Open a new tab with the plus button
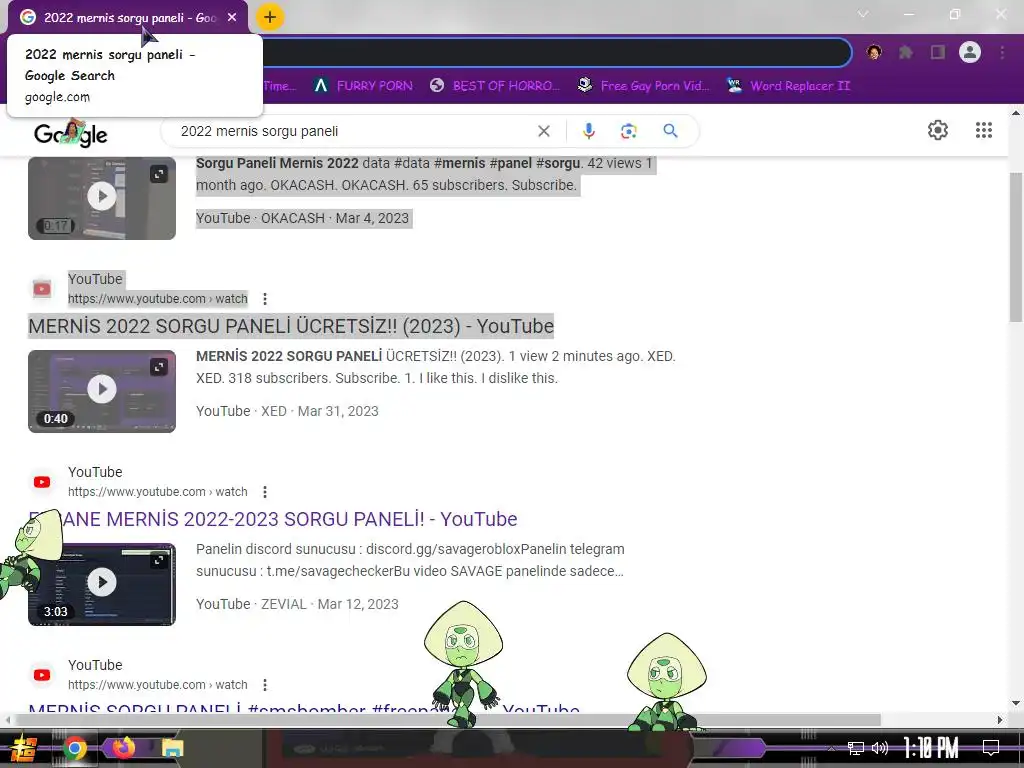The image size is (1024, 768). point(270,17)
